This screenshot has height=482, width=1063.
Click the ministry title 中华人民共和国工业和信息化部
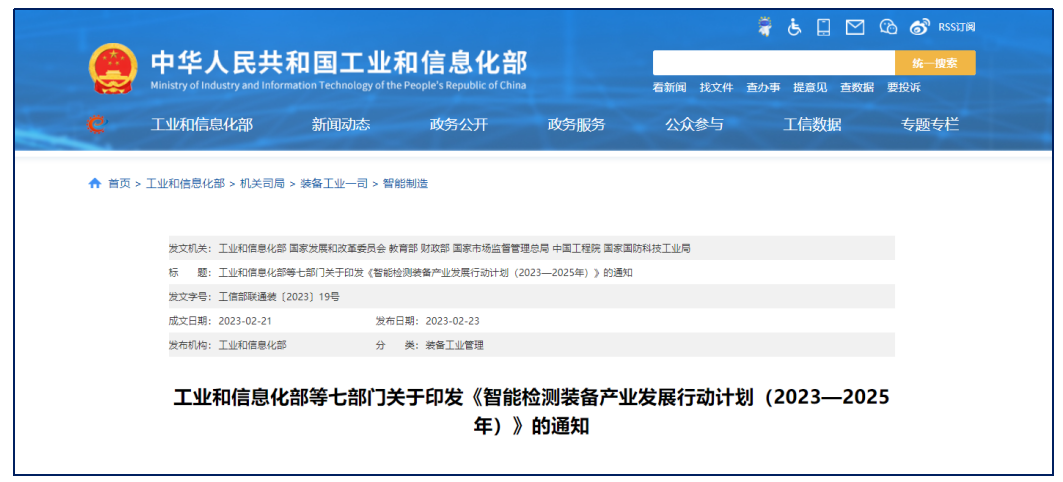click(338, 62)
